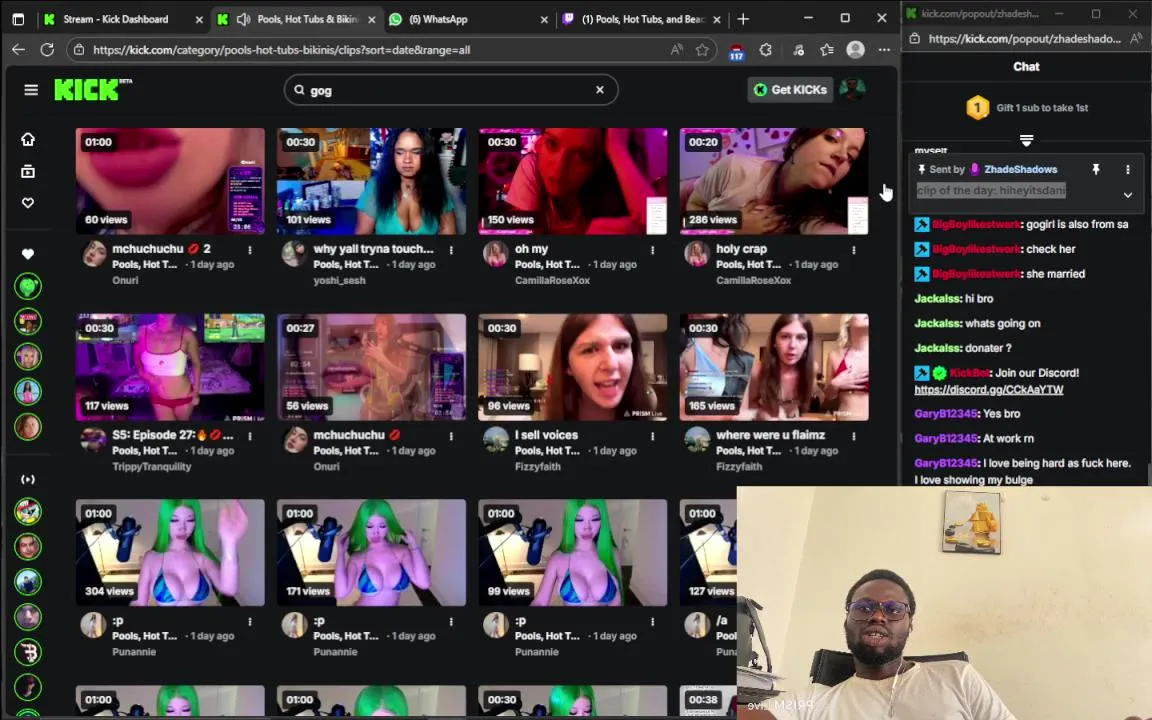The image size is (1152, 720).
Task: Open pinned message more options
Action: tap(1128, 169)
